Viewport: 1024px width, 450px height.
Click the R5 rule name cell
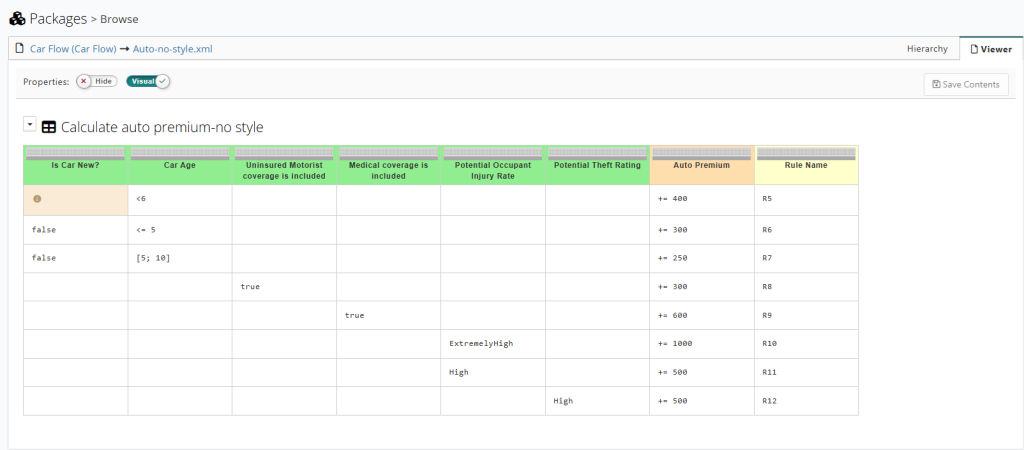tap(807, 200)
